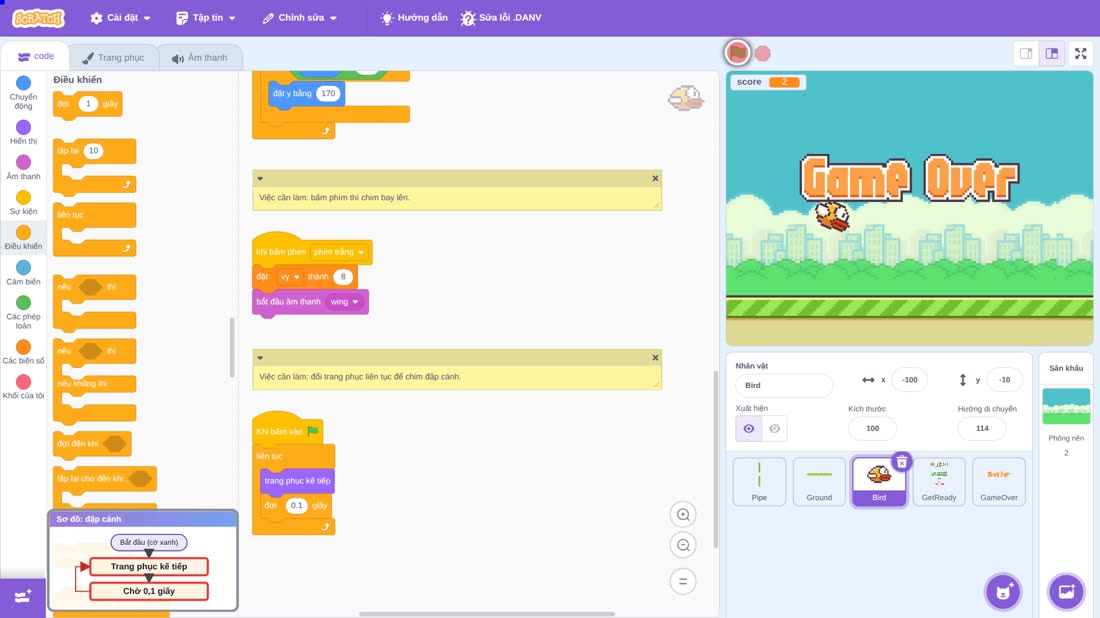The height and width of the screenshot is (618, 1100).
Task: Switch to large stage layout icon
Action: click(x=1052, y=53)
